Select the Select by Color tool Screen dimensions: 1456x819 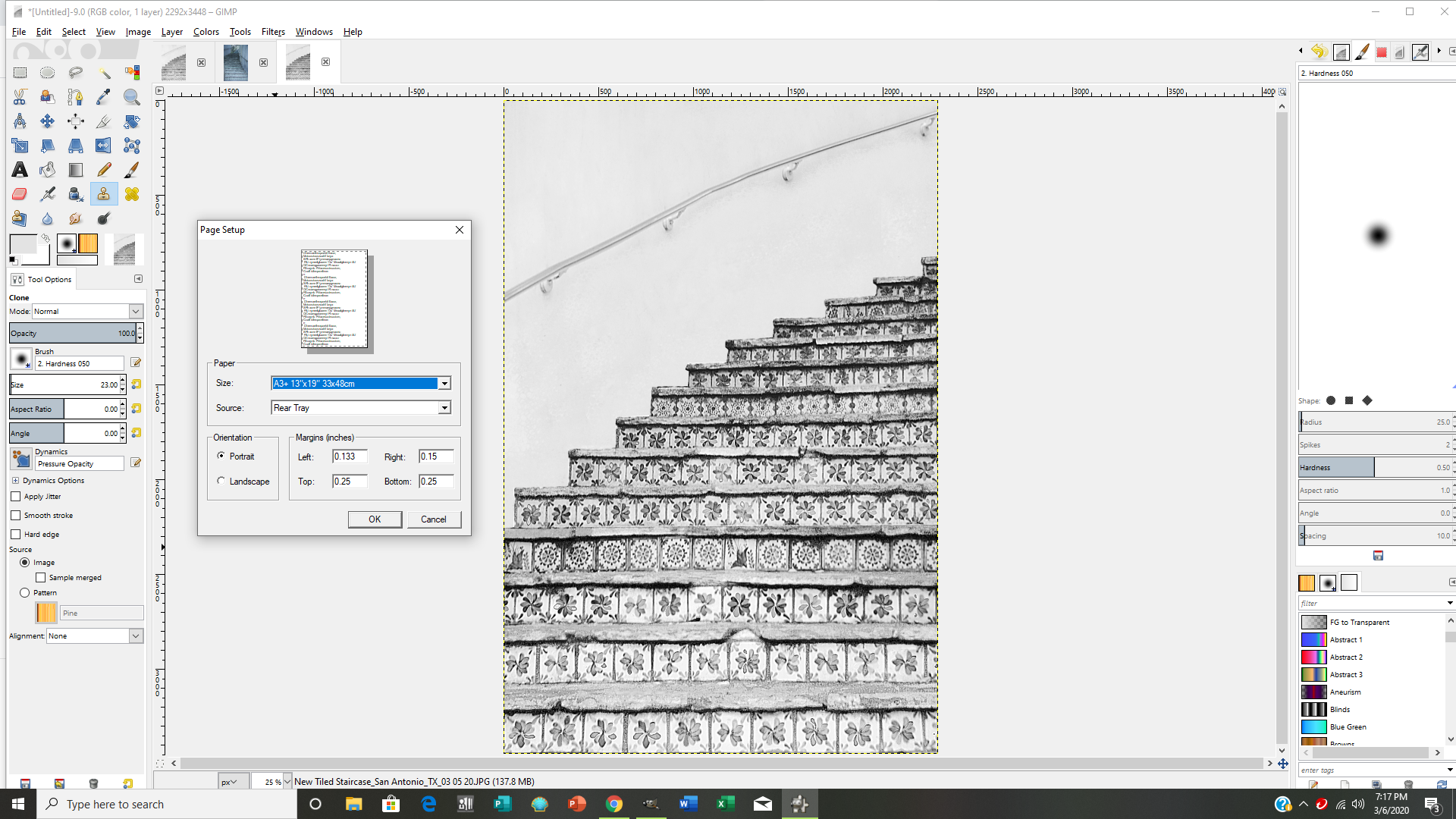tap(132, 73)
